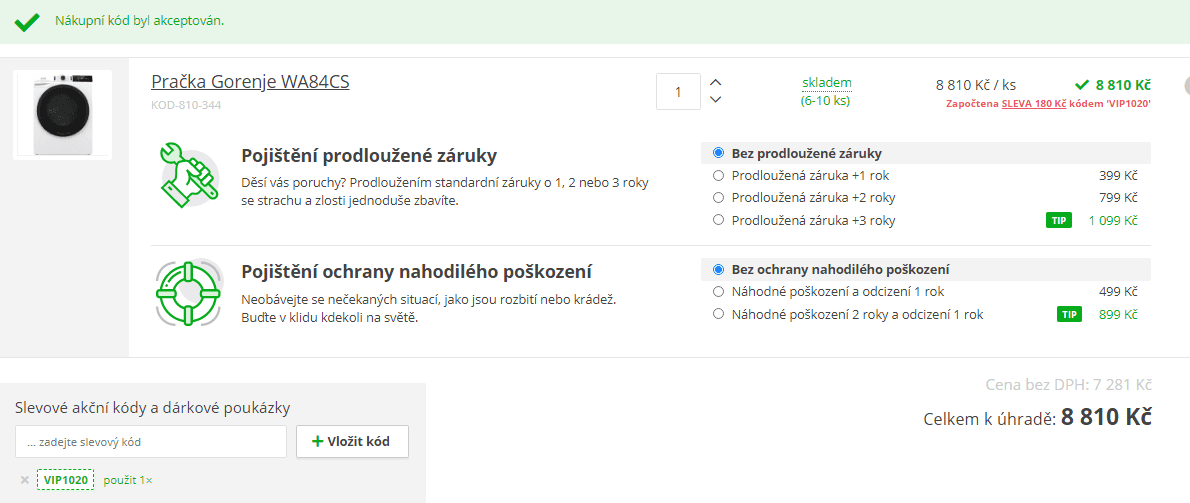The image size is (1190, 503).
Task: Click the VIP1020 applied code tag
Action: tap(65, 480)
